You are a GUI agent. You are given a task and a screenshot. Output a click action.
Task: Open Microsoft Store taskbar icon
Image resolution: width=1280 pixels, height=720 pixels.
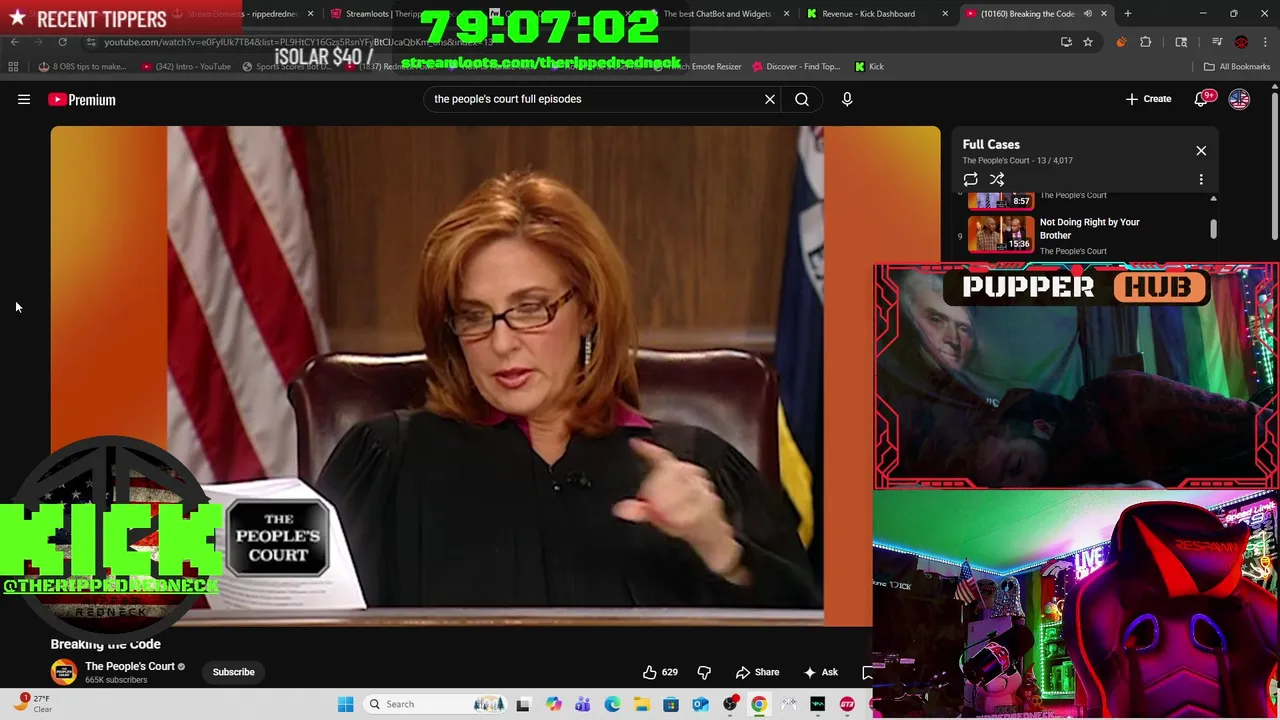tap(671, 704)
